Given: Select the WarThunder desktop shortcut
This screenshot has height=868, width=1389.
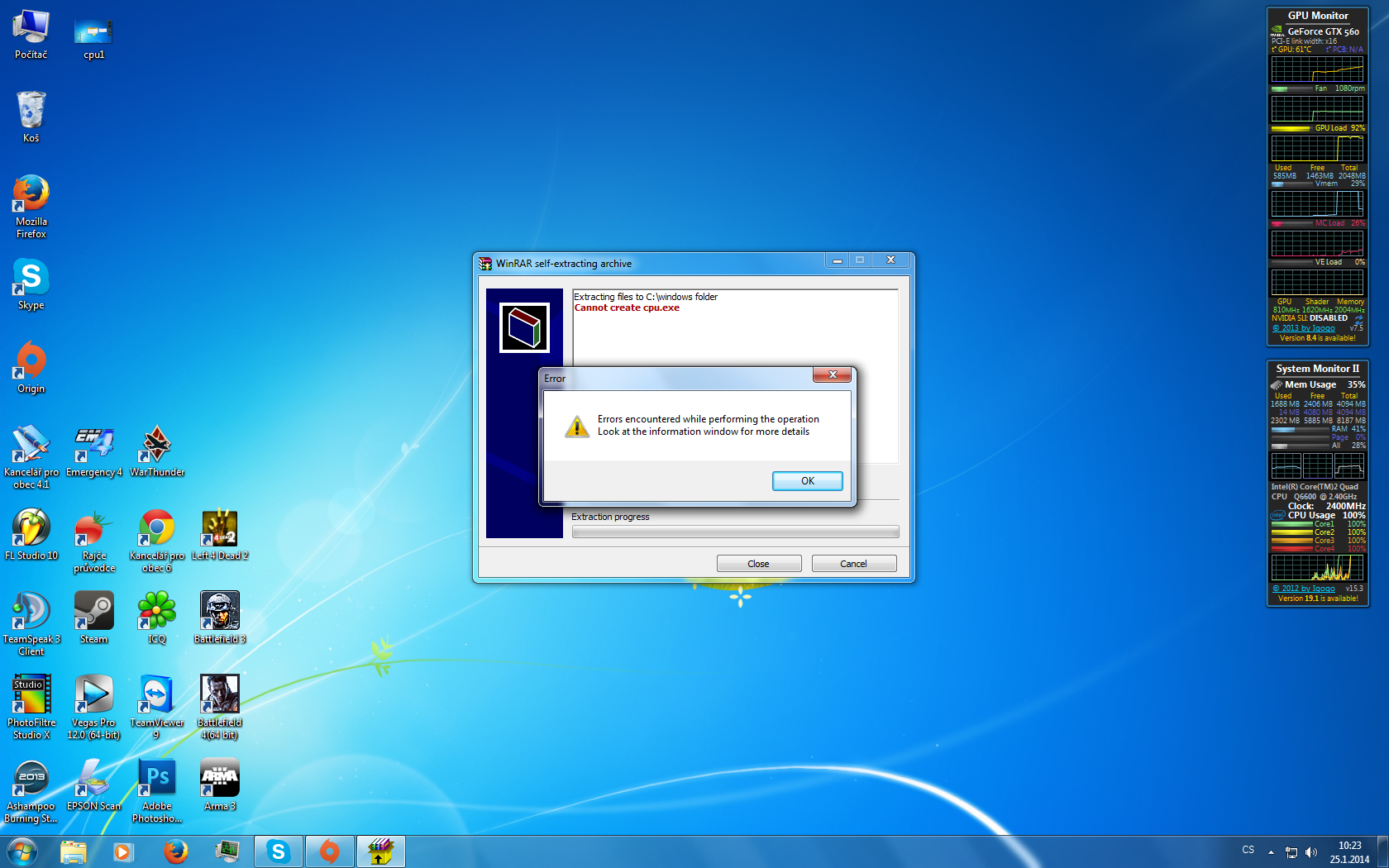Looking at the screenshot, I should click(x=156, y=451).
